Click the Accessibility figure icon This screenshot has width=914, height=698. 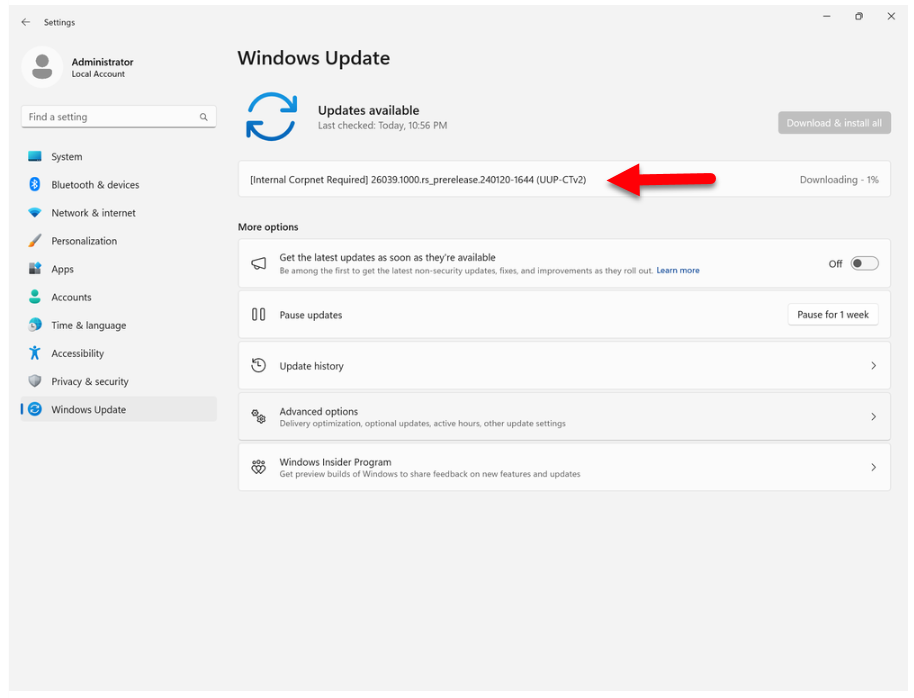point(35,353)
